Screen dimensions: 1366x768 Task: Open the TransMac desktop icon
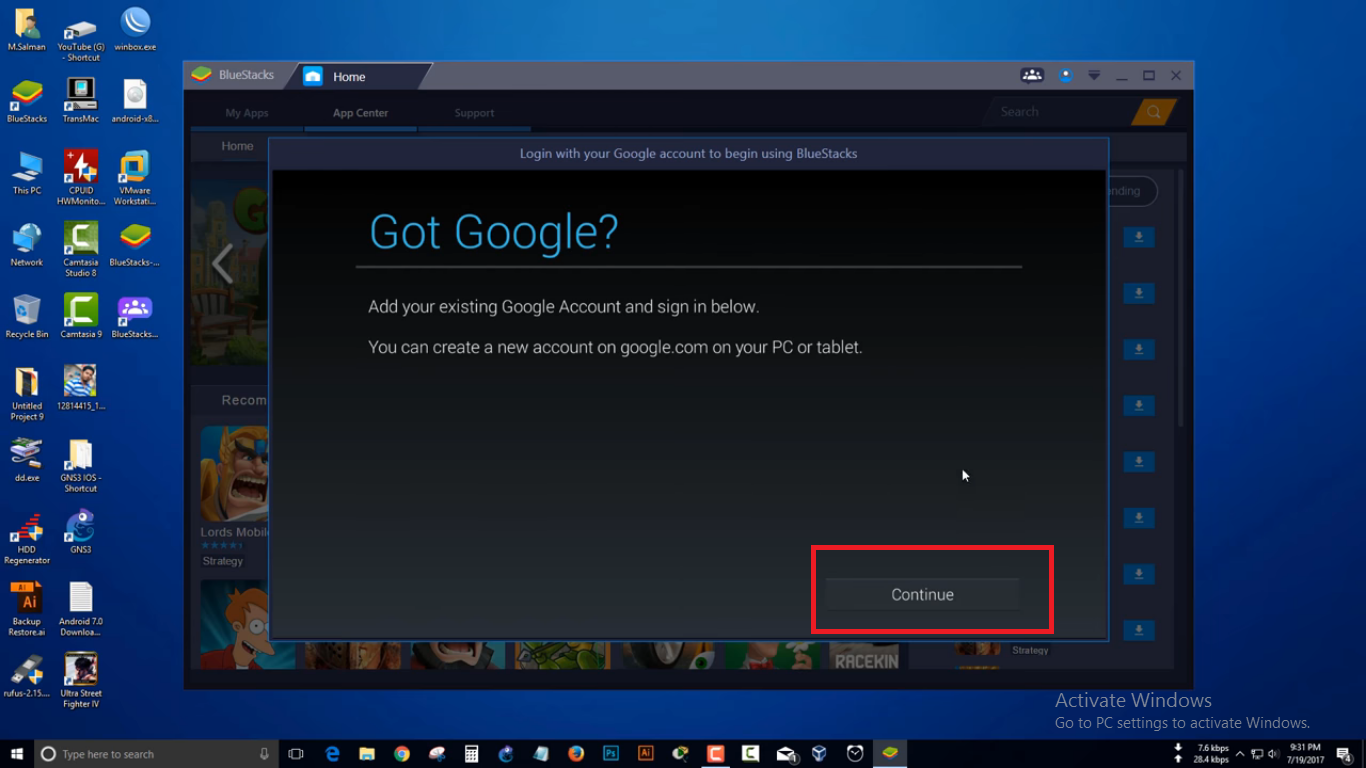[81, 101]
